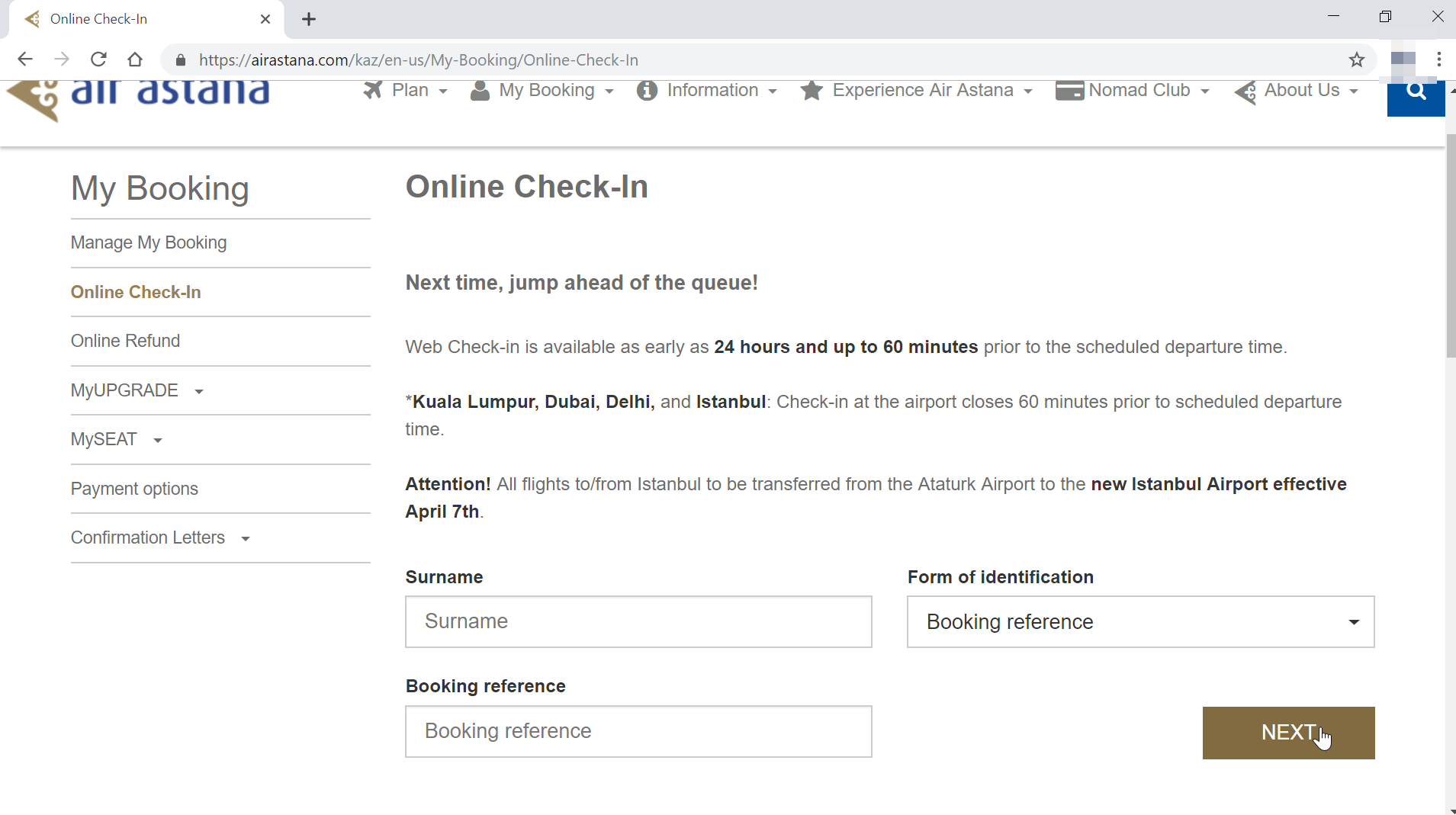1456x815 pixels.
Task: Close the Online Check-In tab
Action: coord(265,19)
